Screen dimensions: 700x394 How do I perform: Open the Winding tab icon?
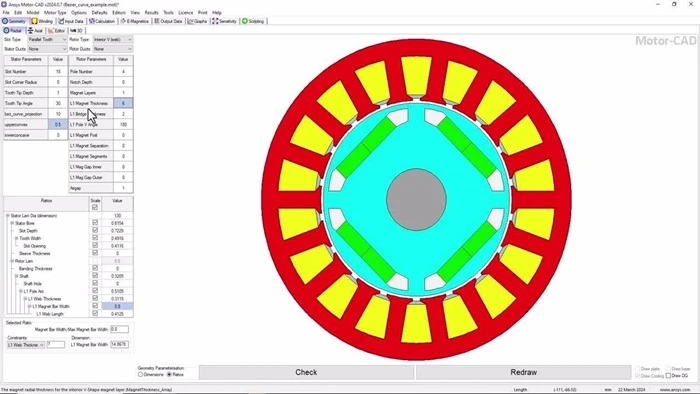[34, 21]
